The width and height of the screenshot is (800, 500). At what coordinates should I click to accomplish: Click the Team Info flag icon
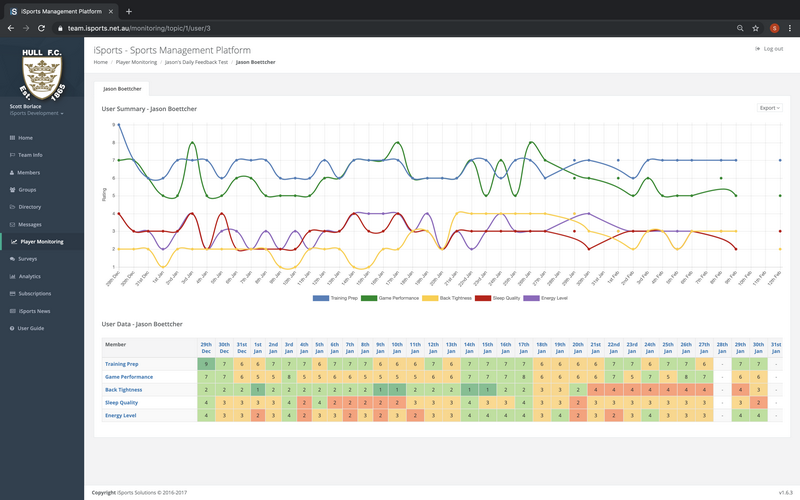pyautogui.click(x=12, y=155)
